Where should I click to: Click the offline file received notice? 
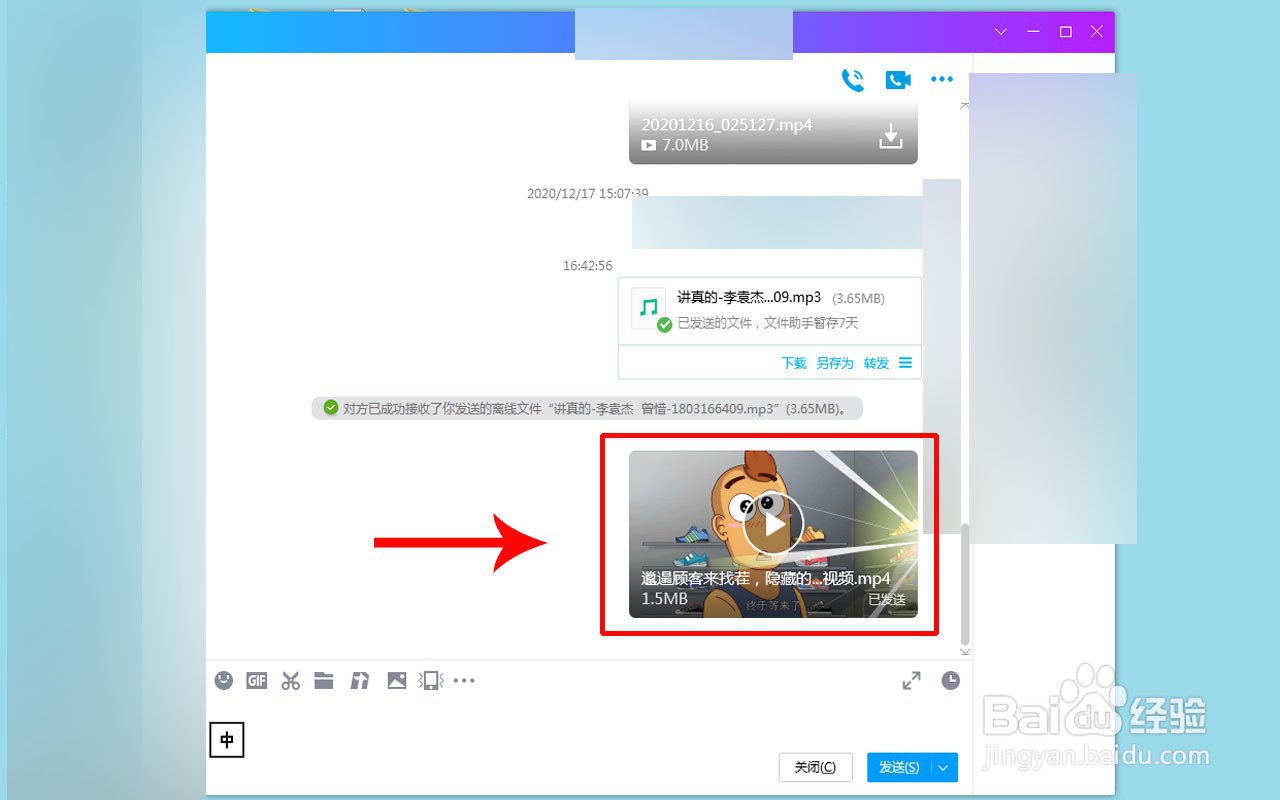[587, 408]
